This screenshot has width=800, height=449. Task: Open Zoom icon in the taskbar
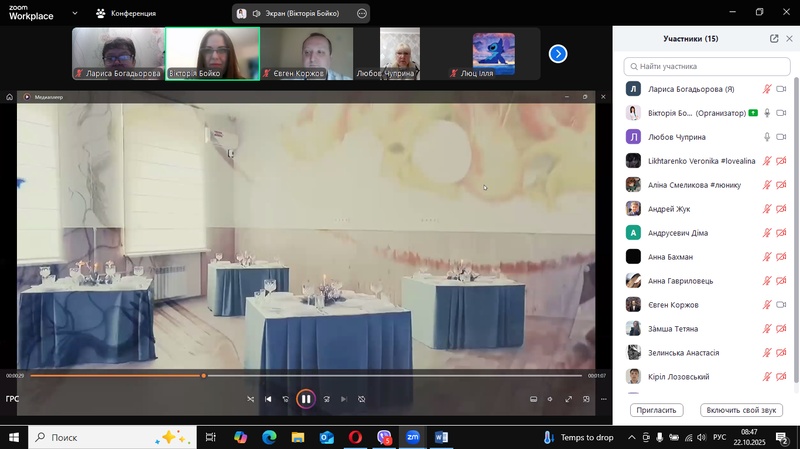click(x=413, y=438)
